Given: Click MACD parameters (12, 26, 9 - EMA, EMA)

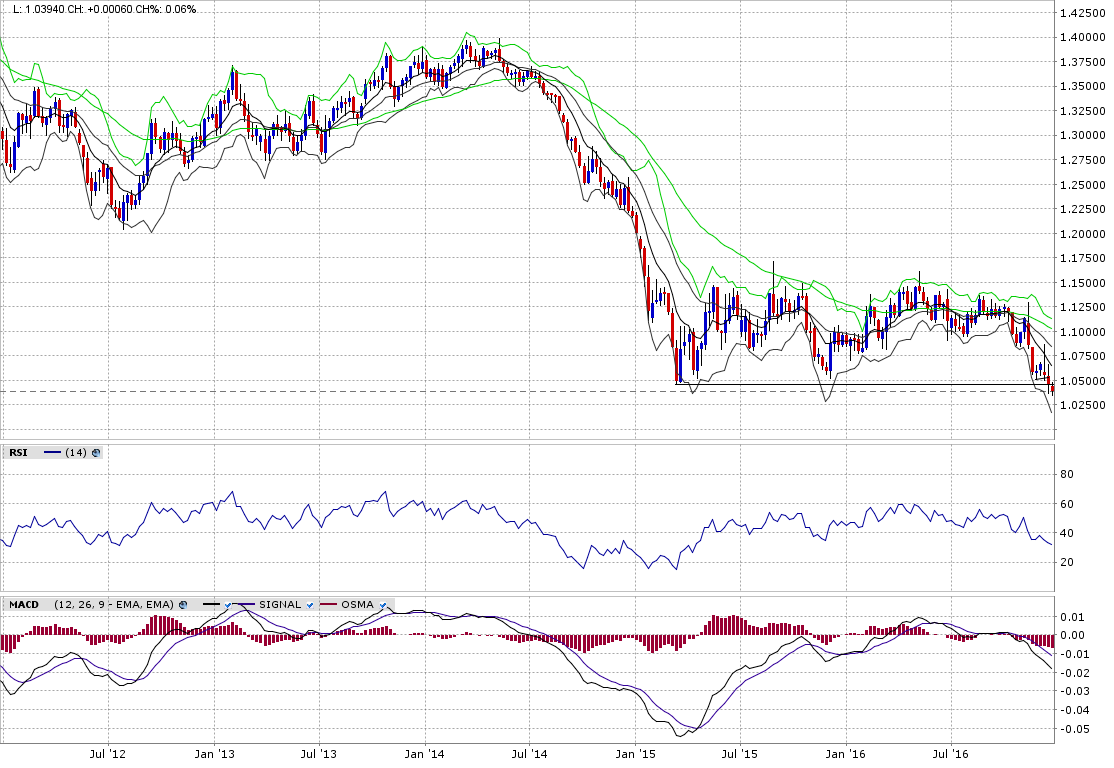Looking at the screenshot, I should tap(114, 605).
